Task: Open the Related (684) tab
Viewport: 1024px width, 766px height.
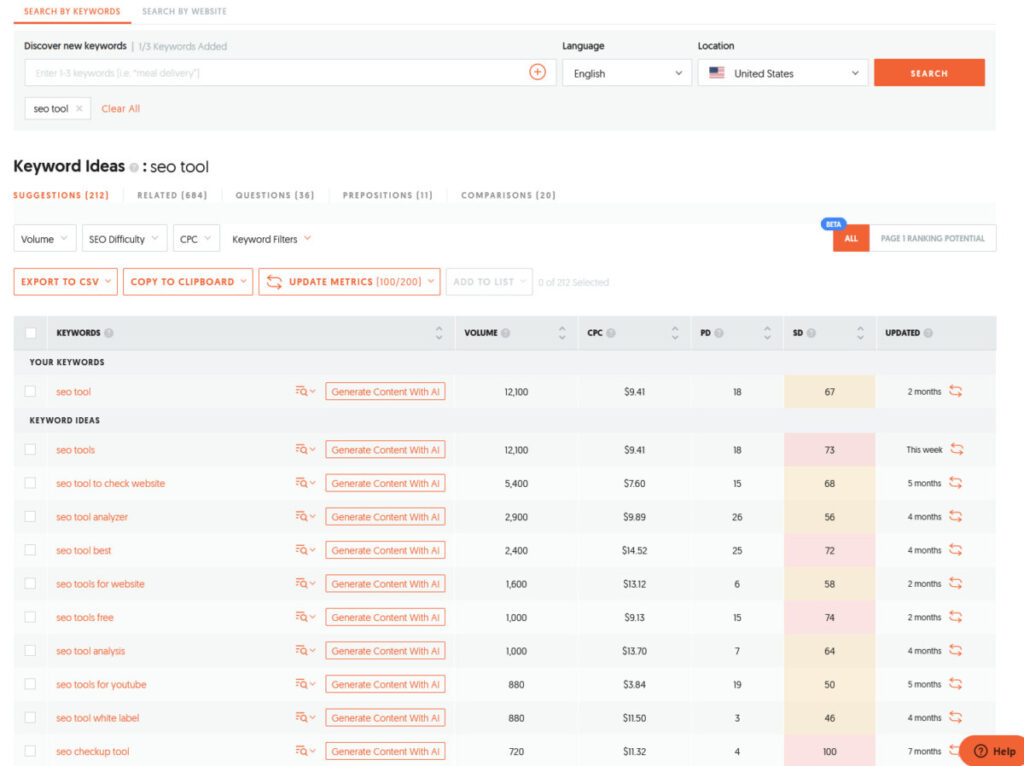Action: (172, 195)
